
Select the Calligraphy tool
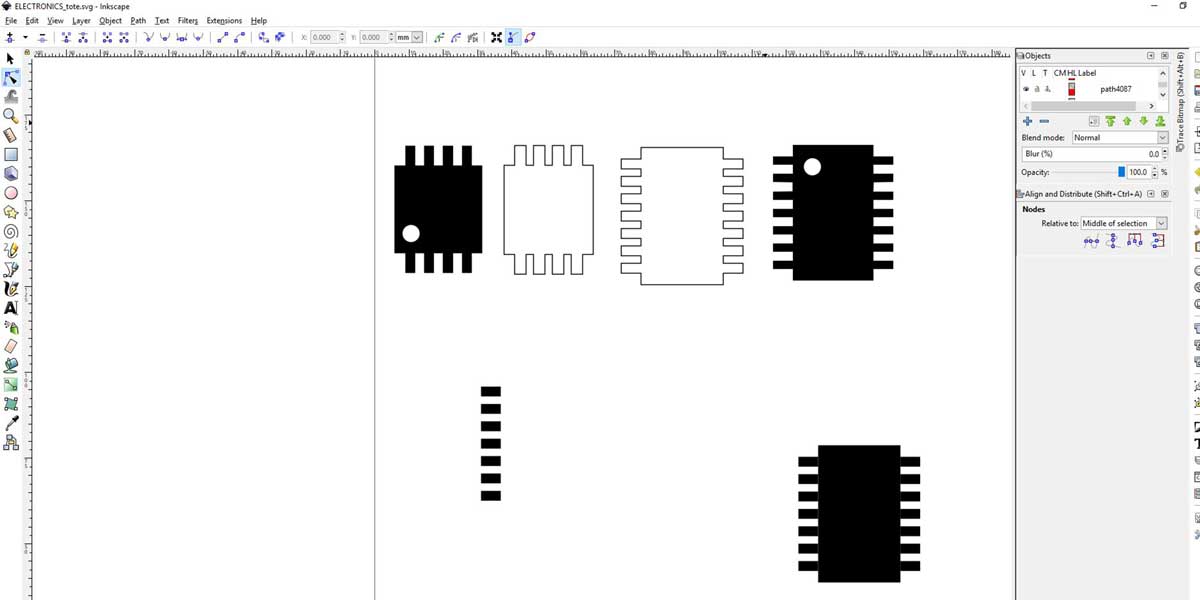click(x=11, y=288)
